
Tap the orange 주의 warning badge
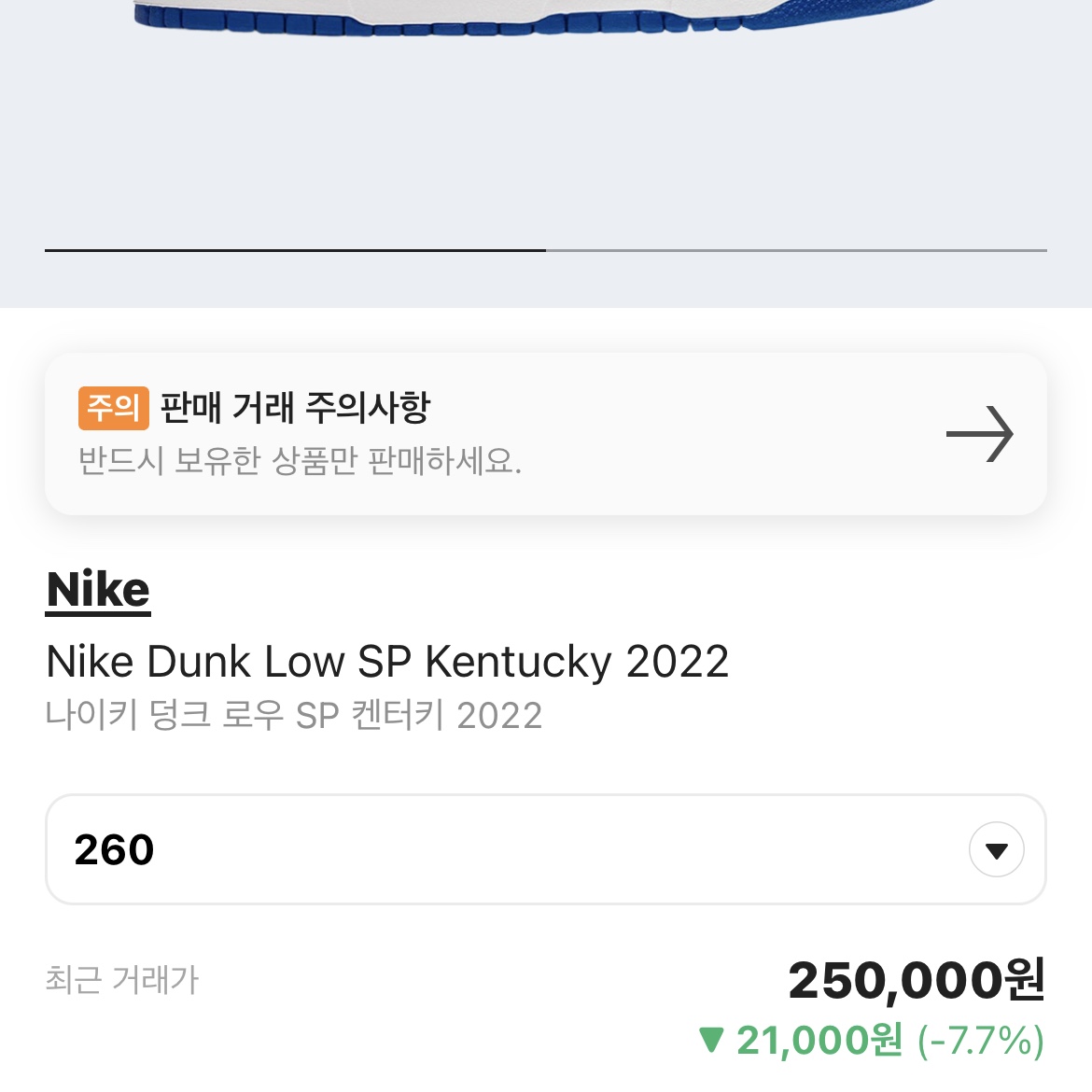(113, 408)
